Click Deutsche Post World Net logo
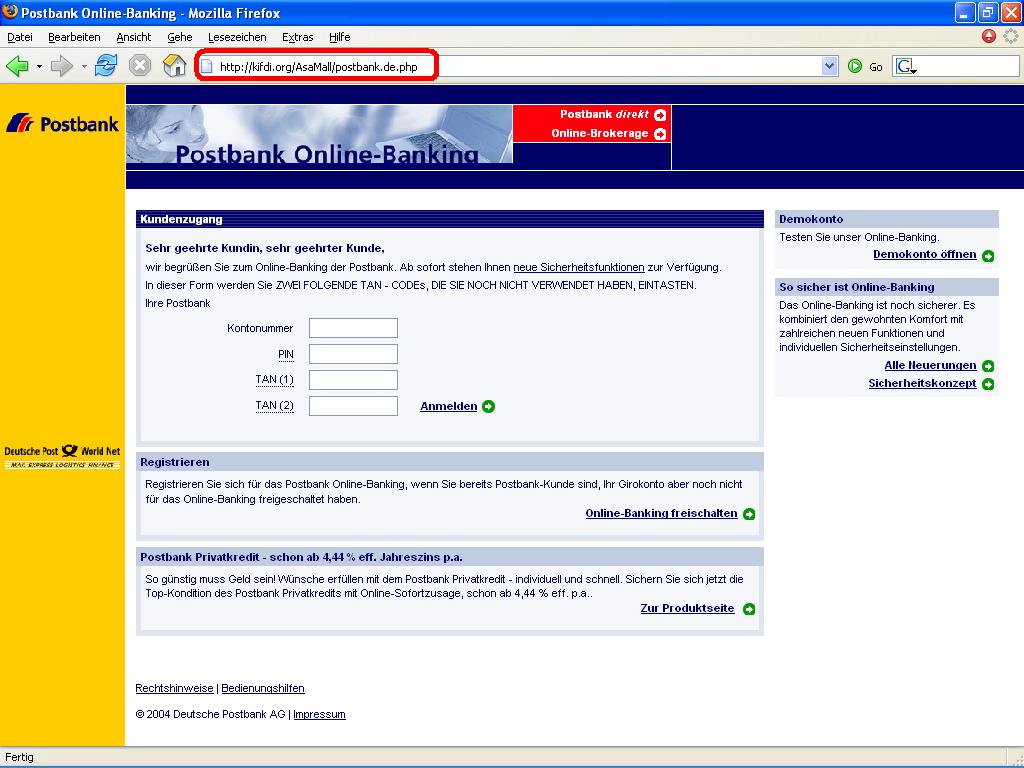This screenshot has width=1024, height=768. [62, 456]
